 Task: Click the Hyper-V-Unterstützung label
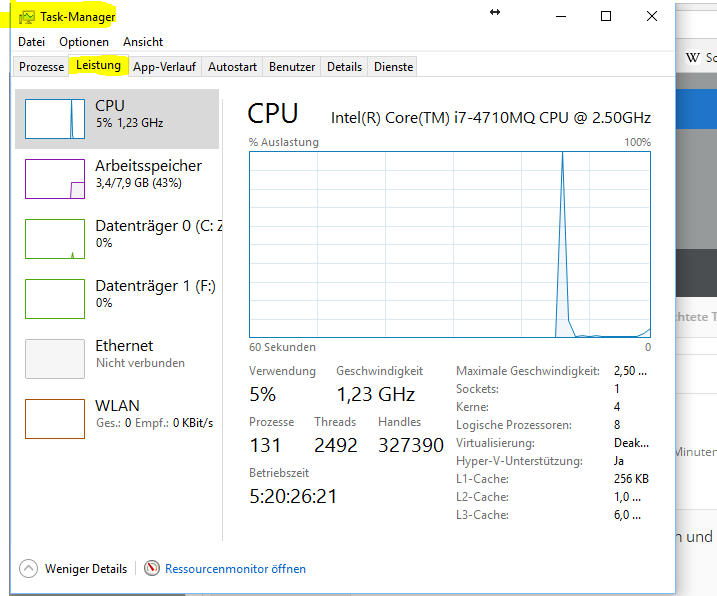tap(519, 461)
